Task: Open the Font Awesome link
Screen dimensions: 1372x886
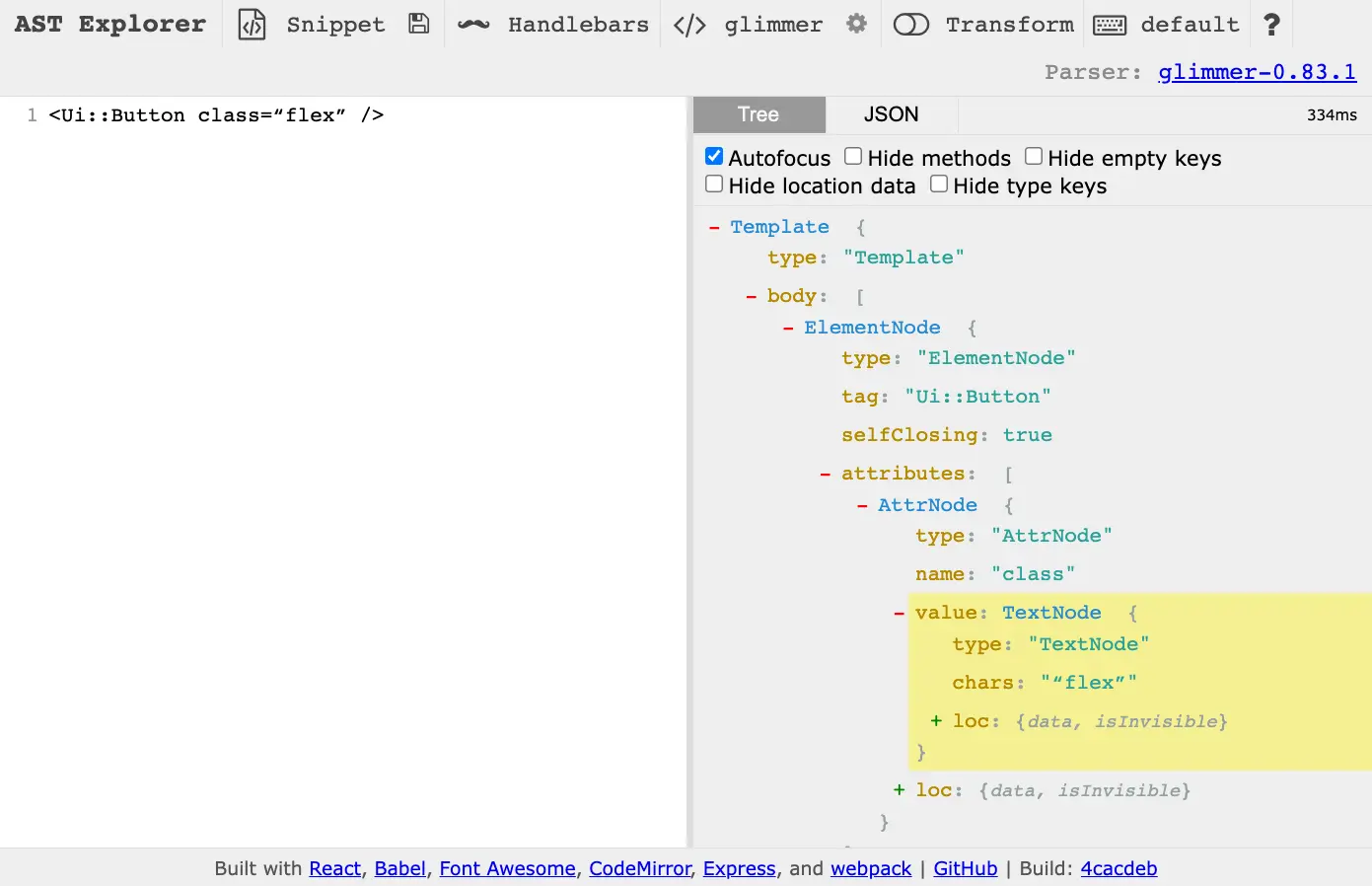Action: pos(507,868)
